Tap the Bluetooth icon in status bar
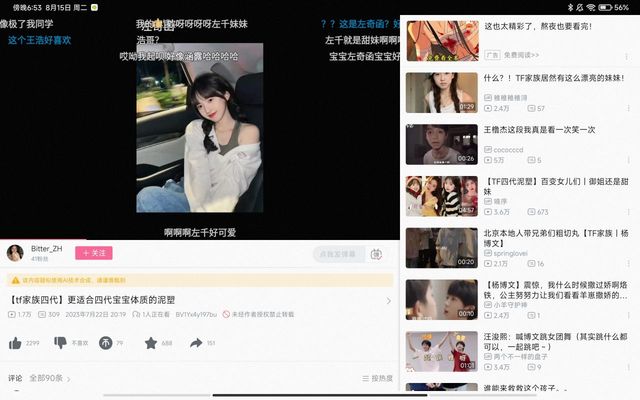Screen dimensions: 640x400 pyautogui.click(x=570, y=7)
